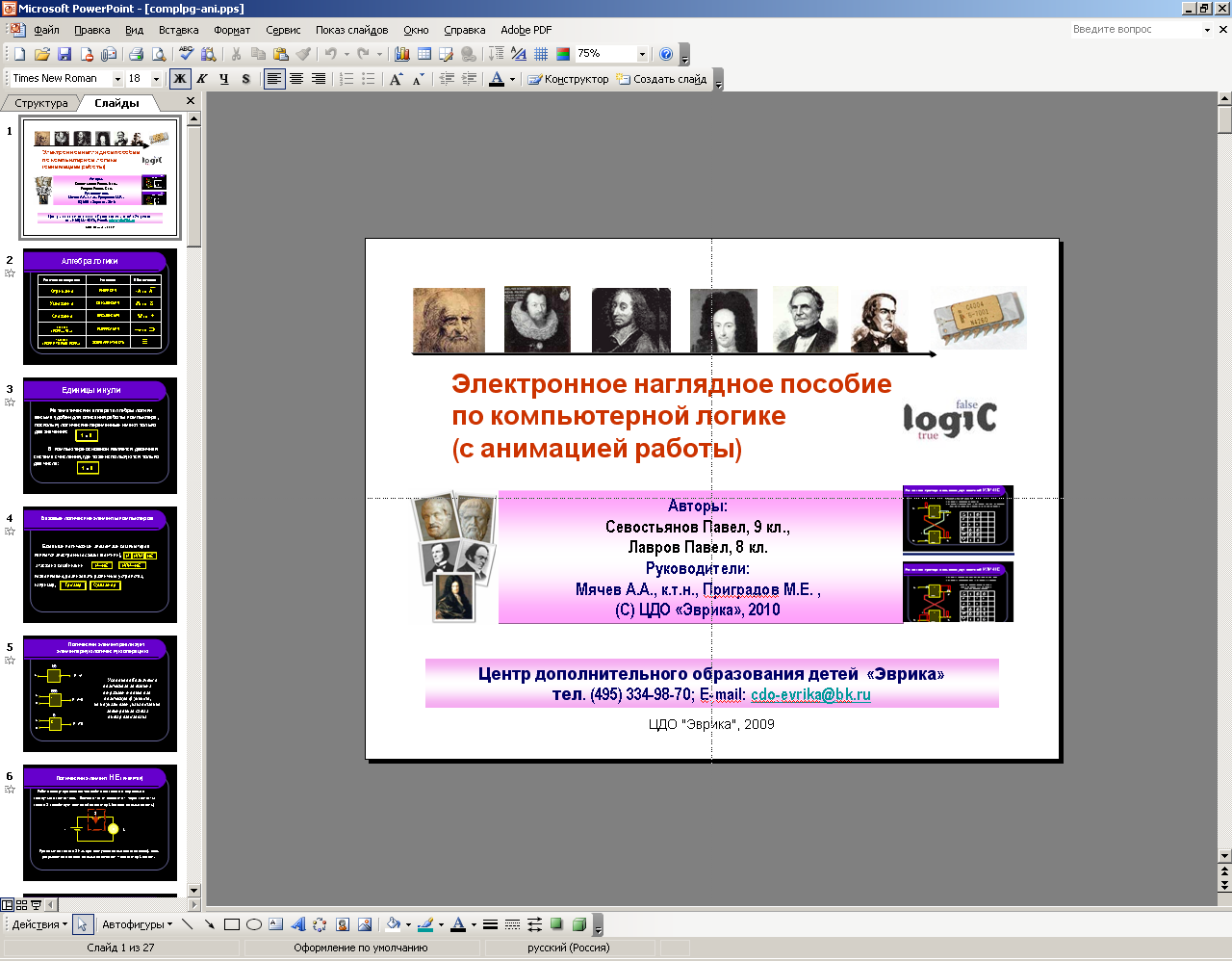Viewport: 1232px width, 961px height.
Task: Apply 3-D style from drawing toolbar
Action: (578, 924)
